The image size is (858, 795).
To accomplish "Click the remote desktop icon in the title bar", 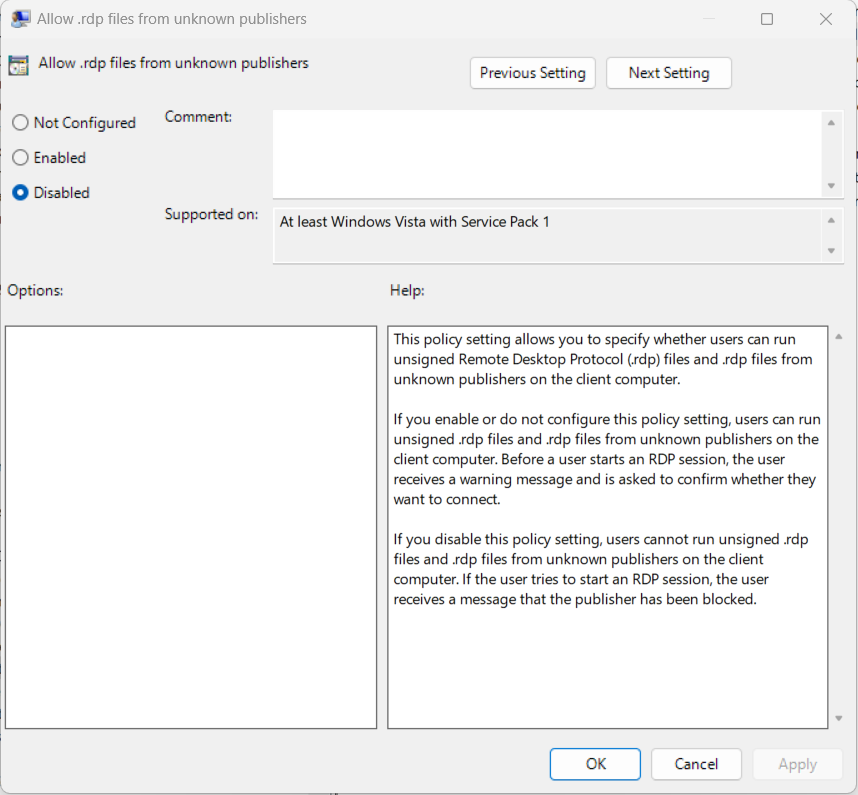I will coord(21,18).
